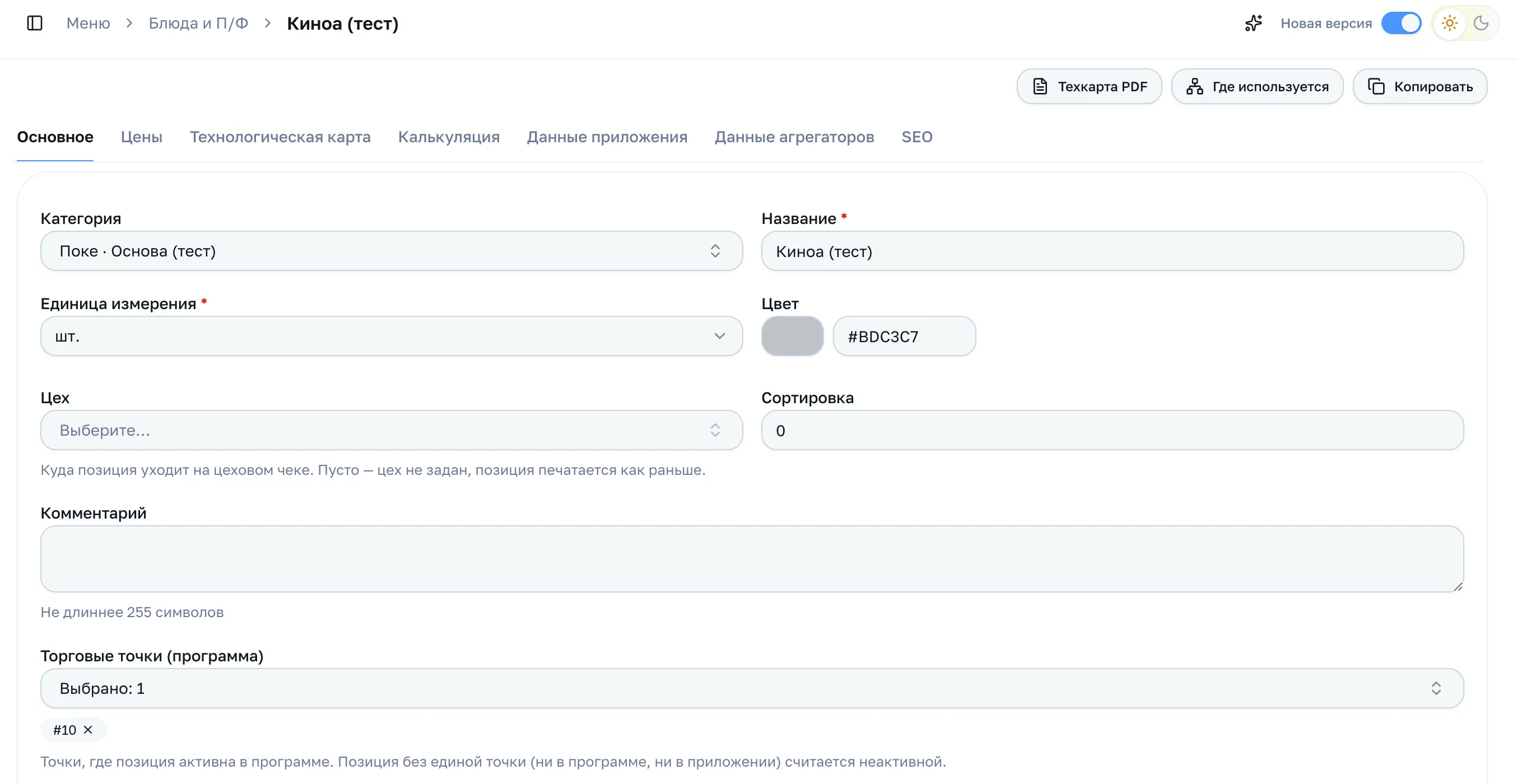Open the Технологическая карта tab
Image resolution: width=1517 pixels, height=784 pixels.
tap(280, 137)
